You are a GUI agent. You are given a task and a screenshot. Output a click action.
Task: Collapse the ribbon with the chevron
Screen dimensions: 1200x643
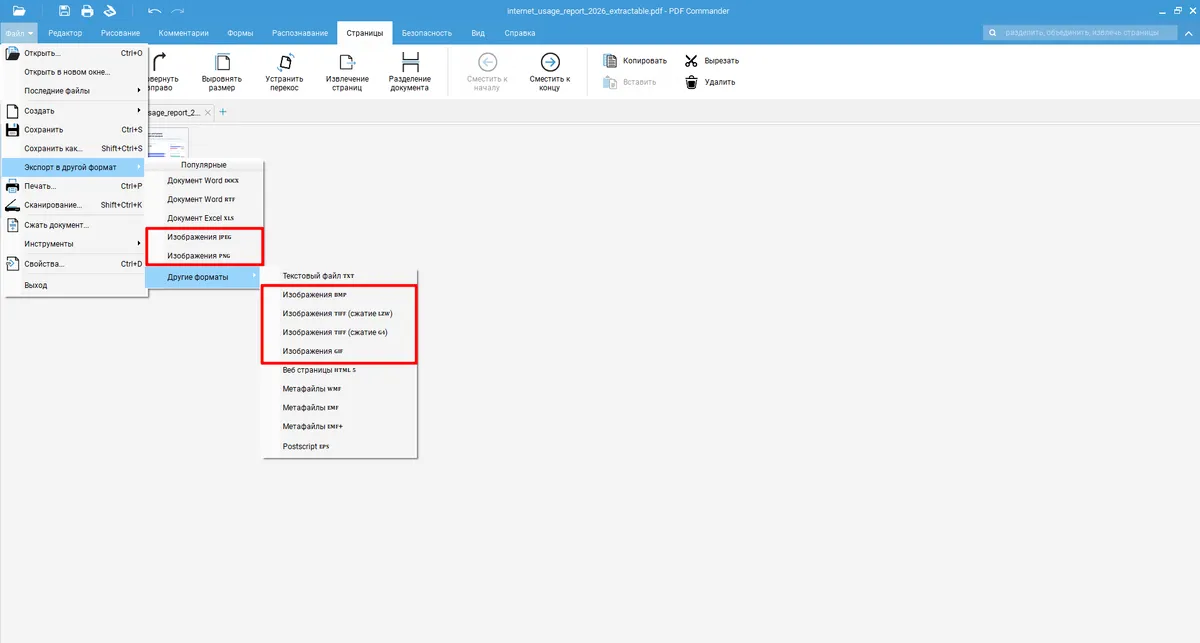click(1189, 33)
